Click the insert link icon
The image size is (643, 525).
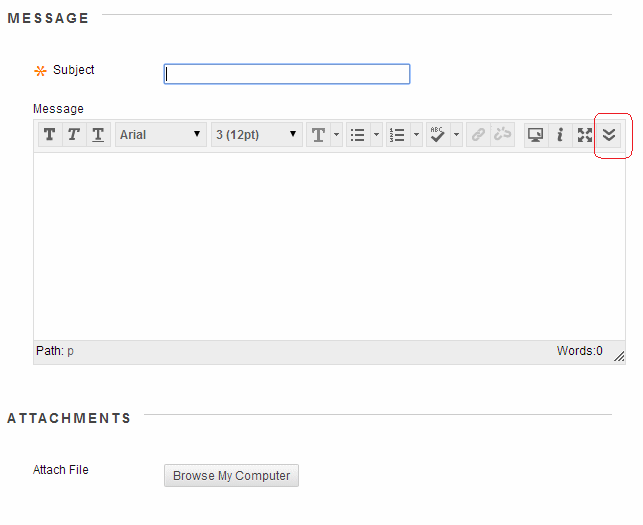(478, 135)
